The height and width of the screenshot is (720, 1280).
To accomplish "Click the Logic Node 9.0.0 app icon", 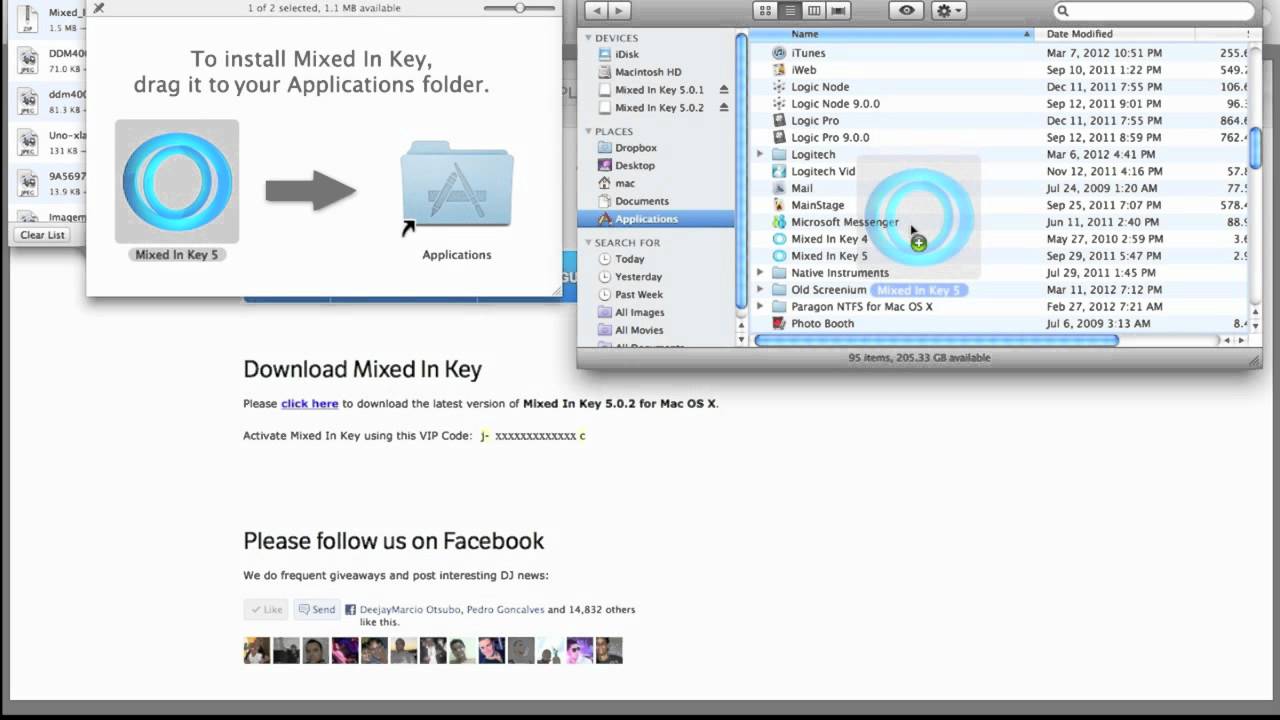I will pyautogui.click(x=780, y=104).
